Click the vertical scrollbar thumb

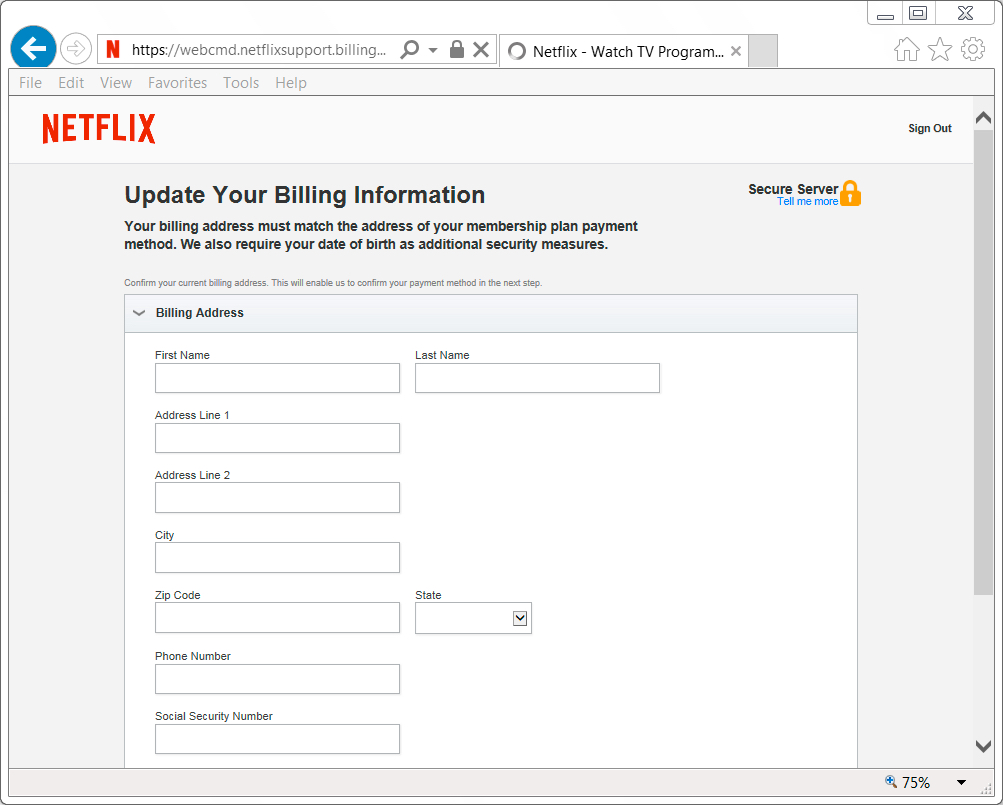[x=983, y=363]
